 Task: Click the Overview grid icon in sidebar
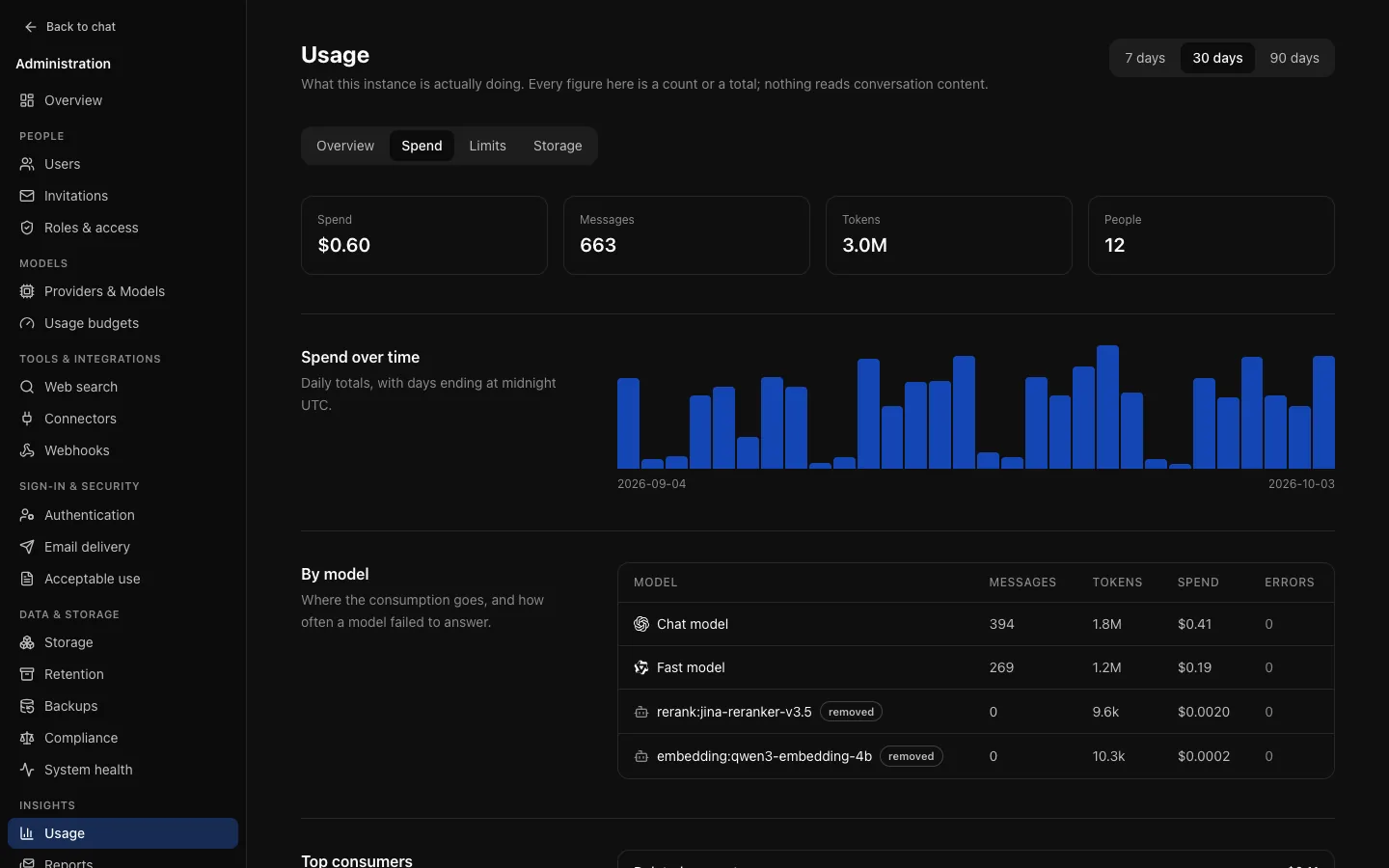point(27,100)
